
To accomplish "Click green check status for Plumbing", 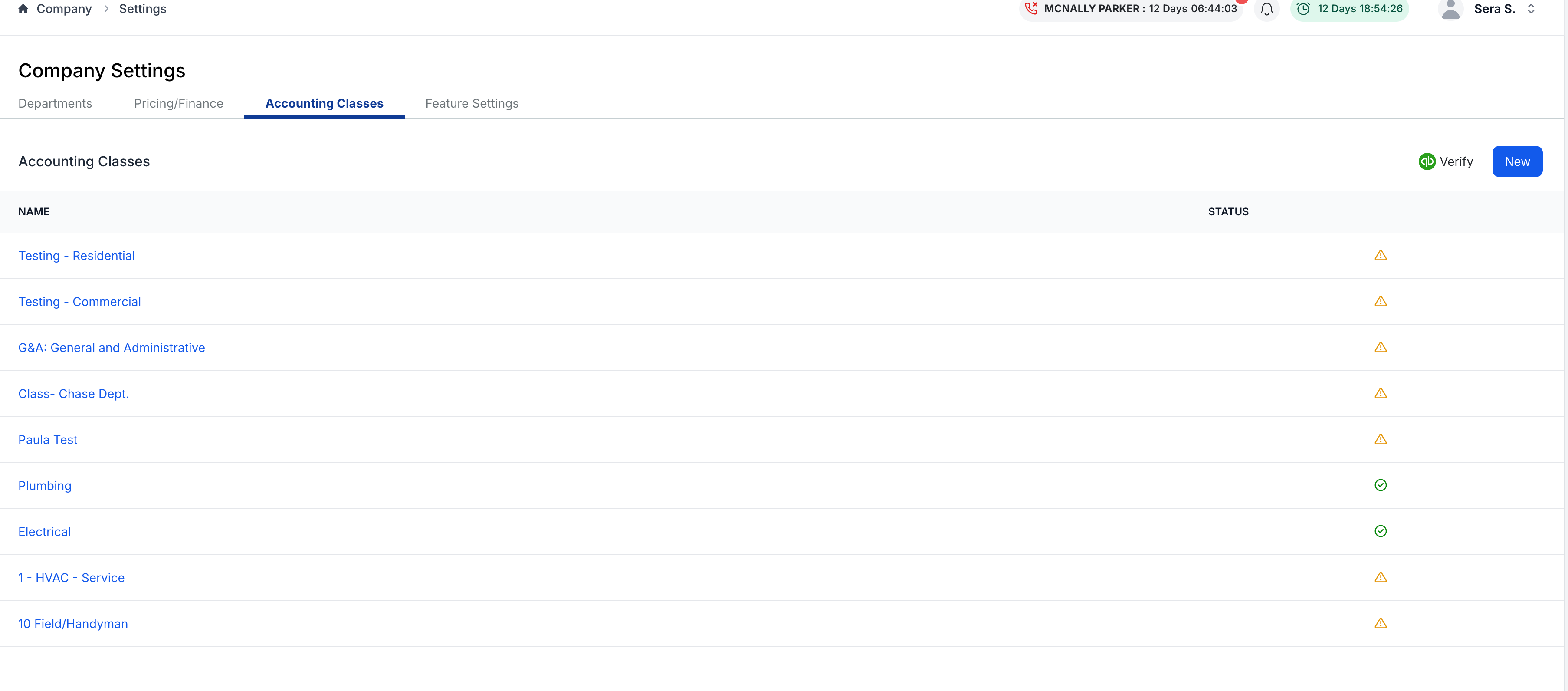I will coord(1381,485).
